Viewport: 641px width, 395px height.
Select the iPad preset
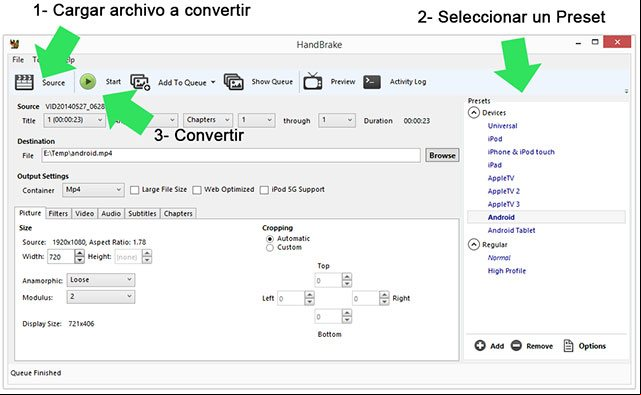[494, 165]
